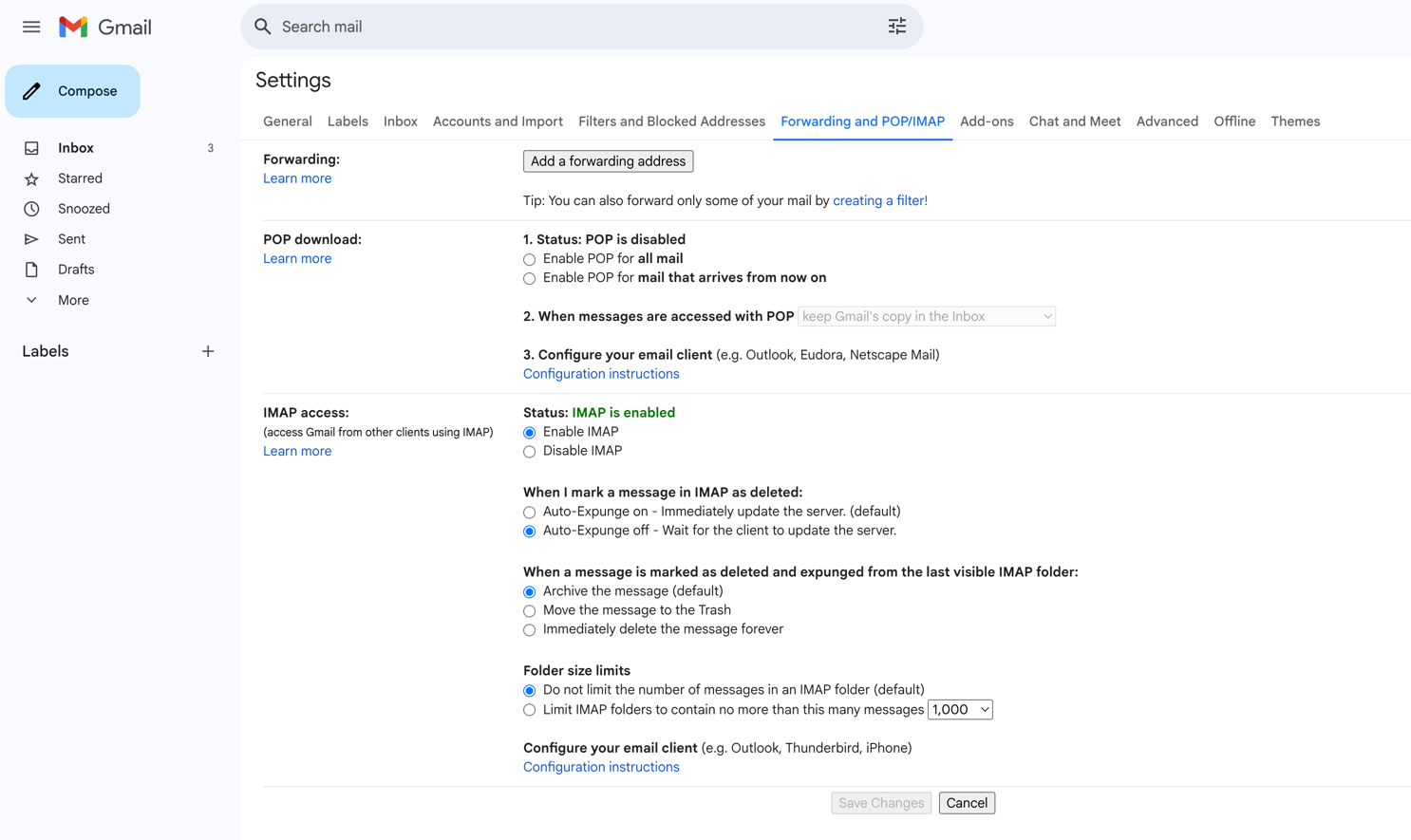The width and height of the screenshot is (1411, 840).
Task: Open the Accounts and Import tab
Action: coord(498,121)
